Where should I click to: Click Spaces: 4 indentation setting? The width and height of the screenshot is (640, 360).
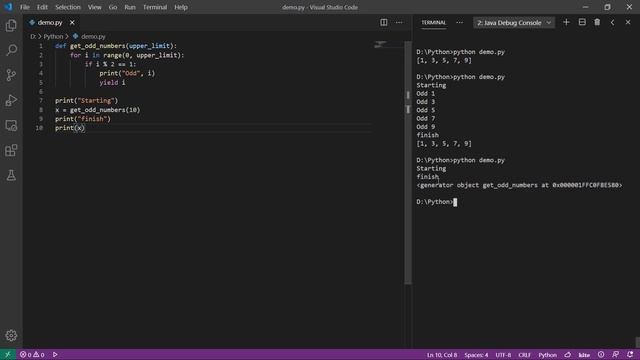coord(476,355)
